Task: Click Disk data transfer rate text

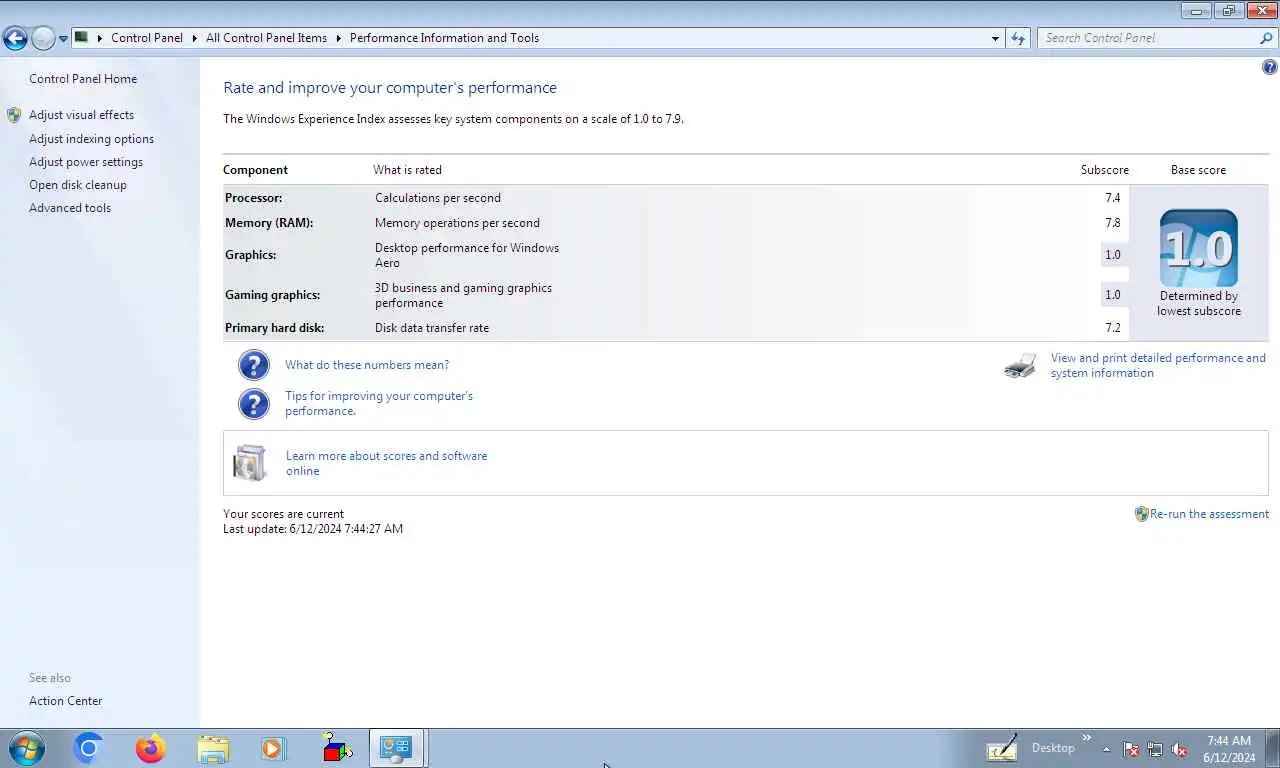Action: coord(432,328)
